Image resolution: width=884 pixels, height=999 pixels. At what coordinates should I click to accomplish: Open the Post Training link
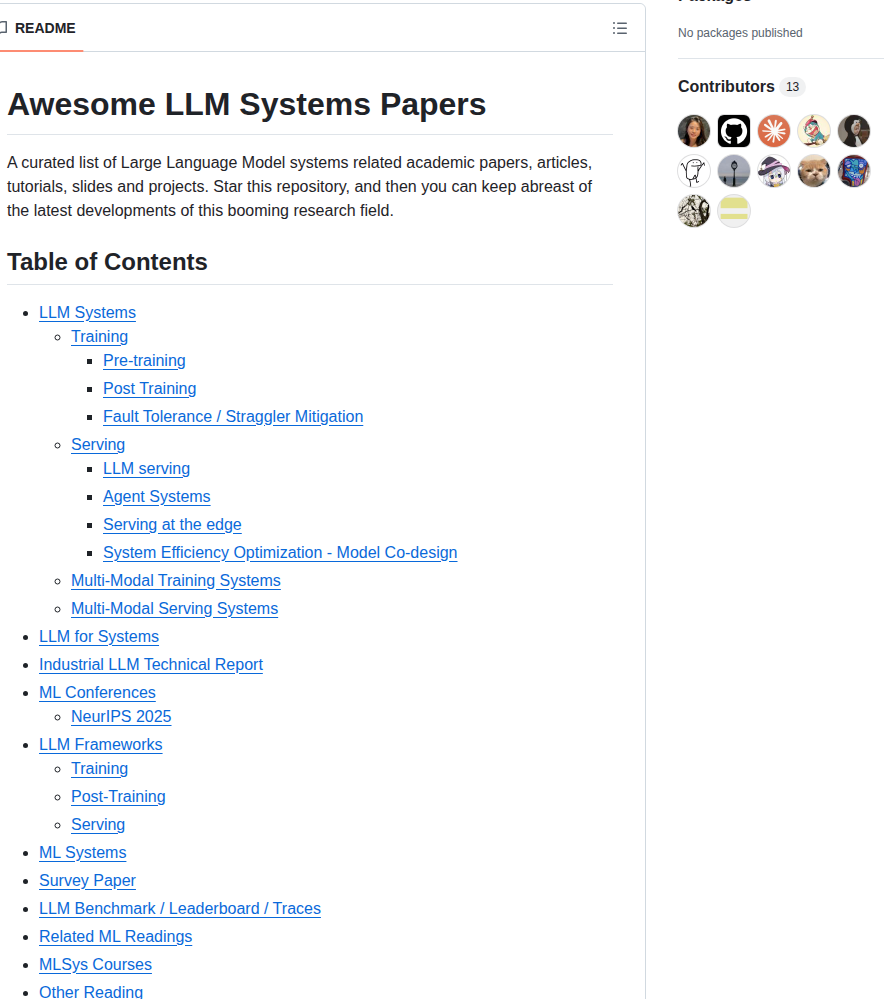pos(150,388)
